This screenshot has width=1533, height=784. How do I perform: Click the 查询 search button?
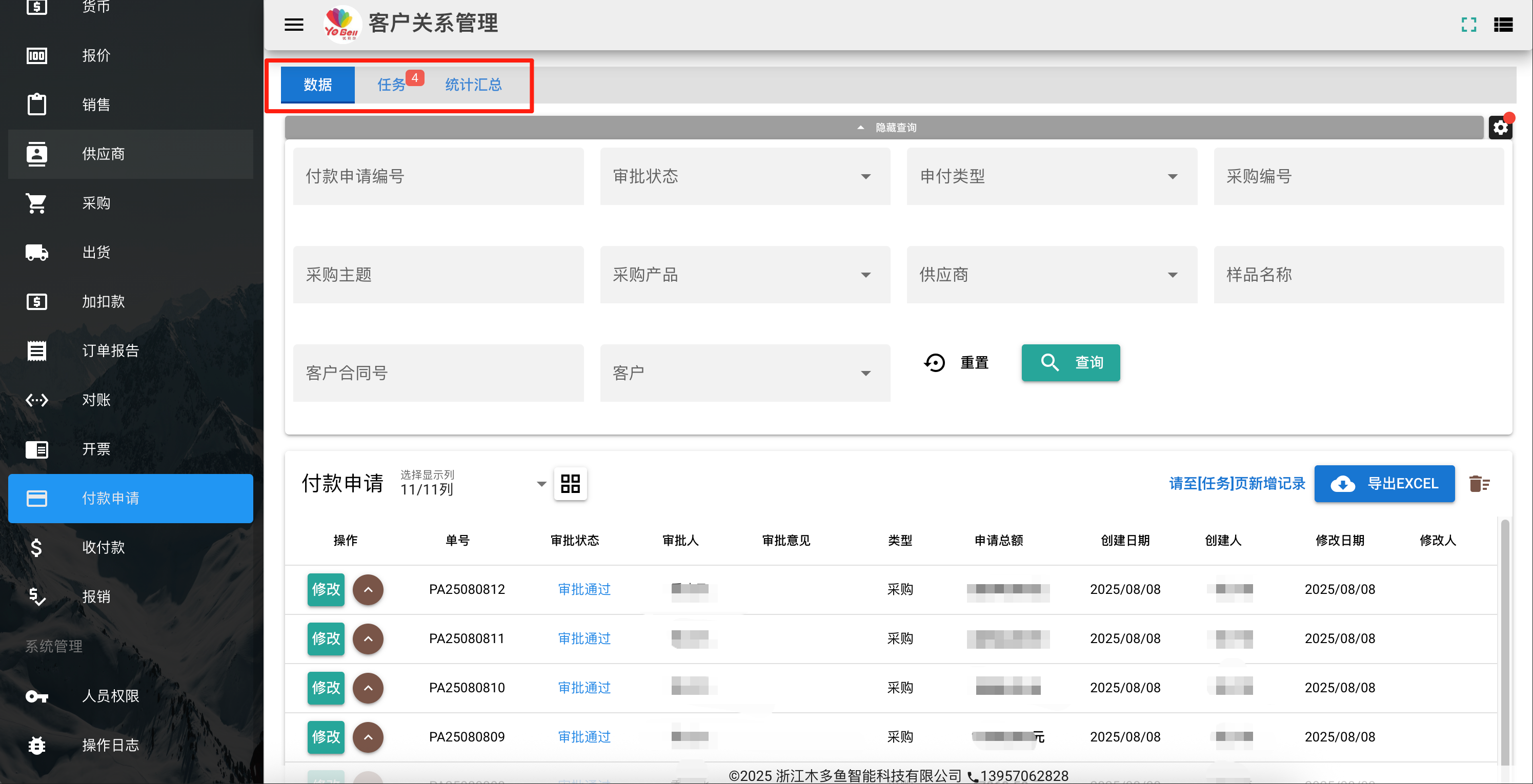(1071, 362)
